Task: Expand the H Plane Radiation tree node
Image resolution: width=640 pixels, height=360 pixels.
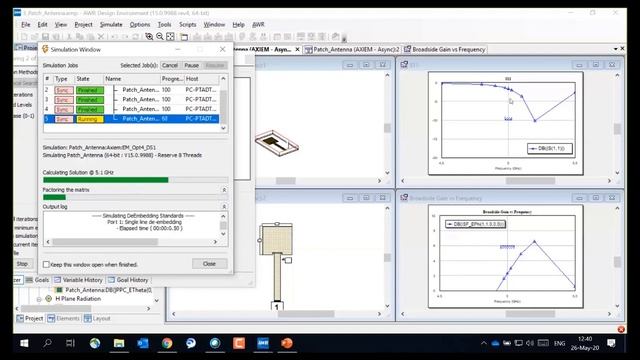Action: [x=39, y=299]
